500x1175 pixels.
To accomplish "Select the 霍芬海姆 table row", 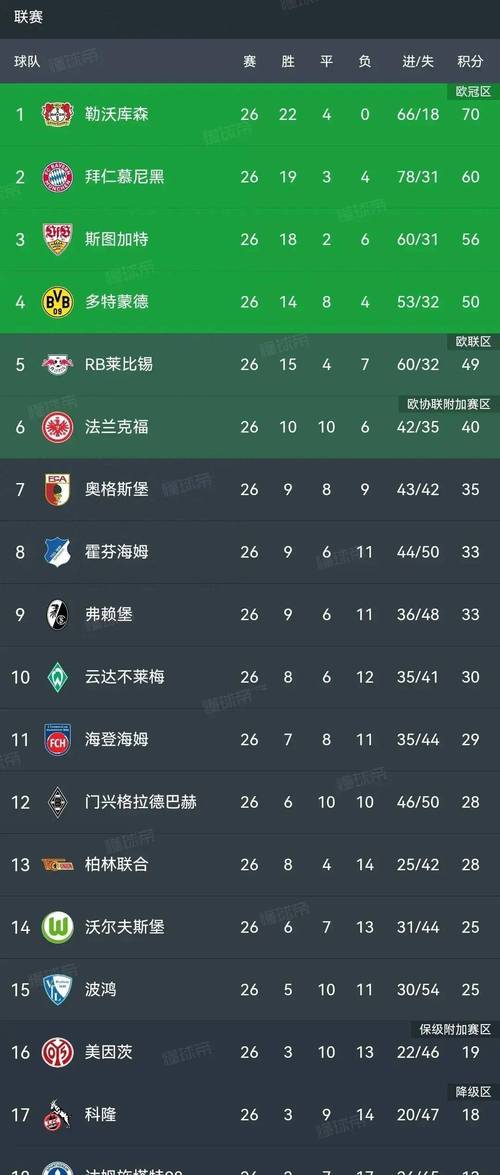I will pyautogui.click(x=250, y=552).
